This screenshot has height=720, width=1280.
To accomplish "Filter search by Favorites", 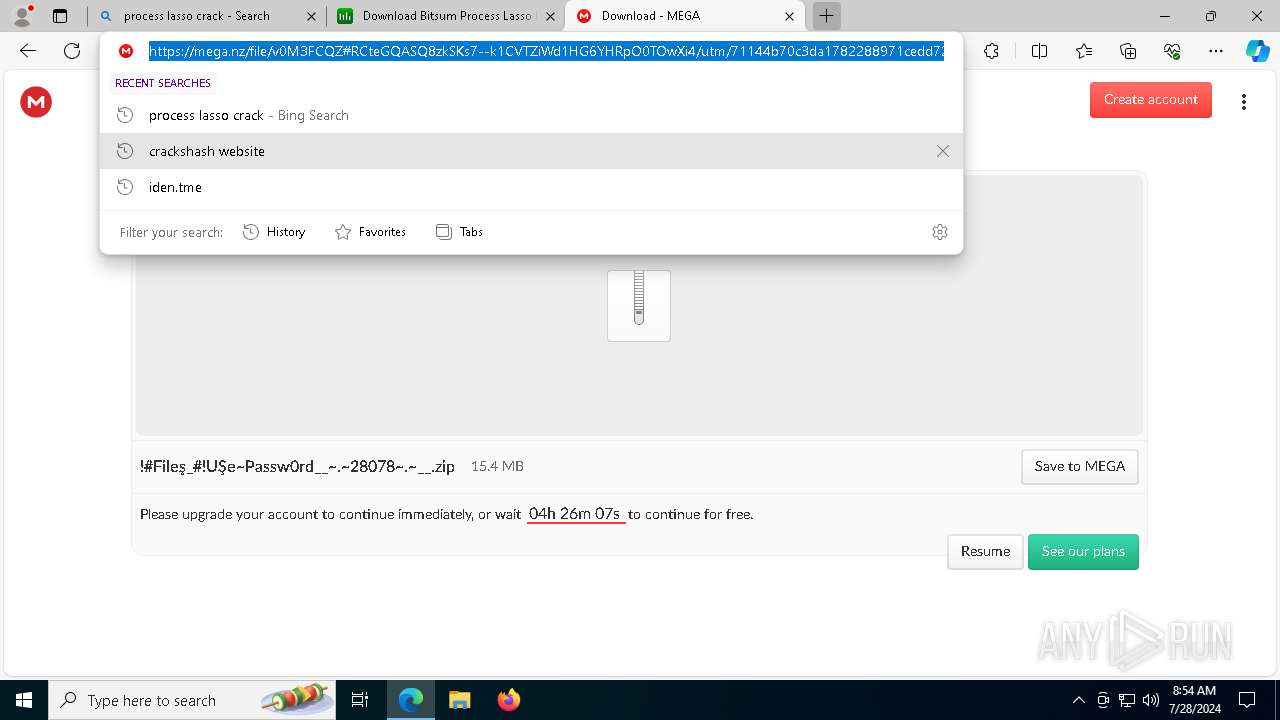I will click(370, 232).
